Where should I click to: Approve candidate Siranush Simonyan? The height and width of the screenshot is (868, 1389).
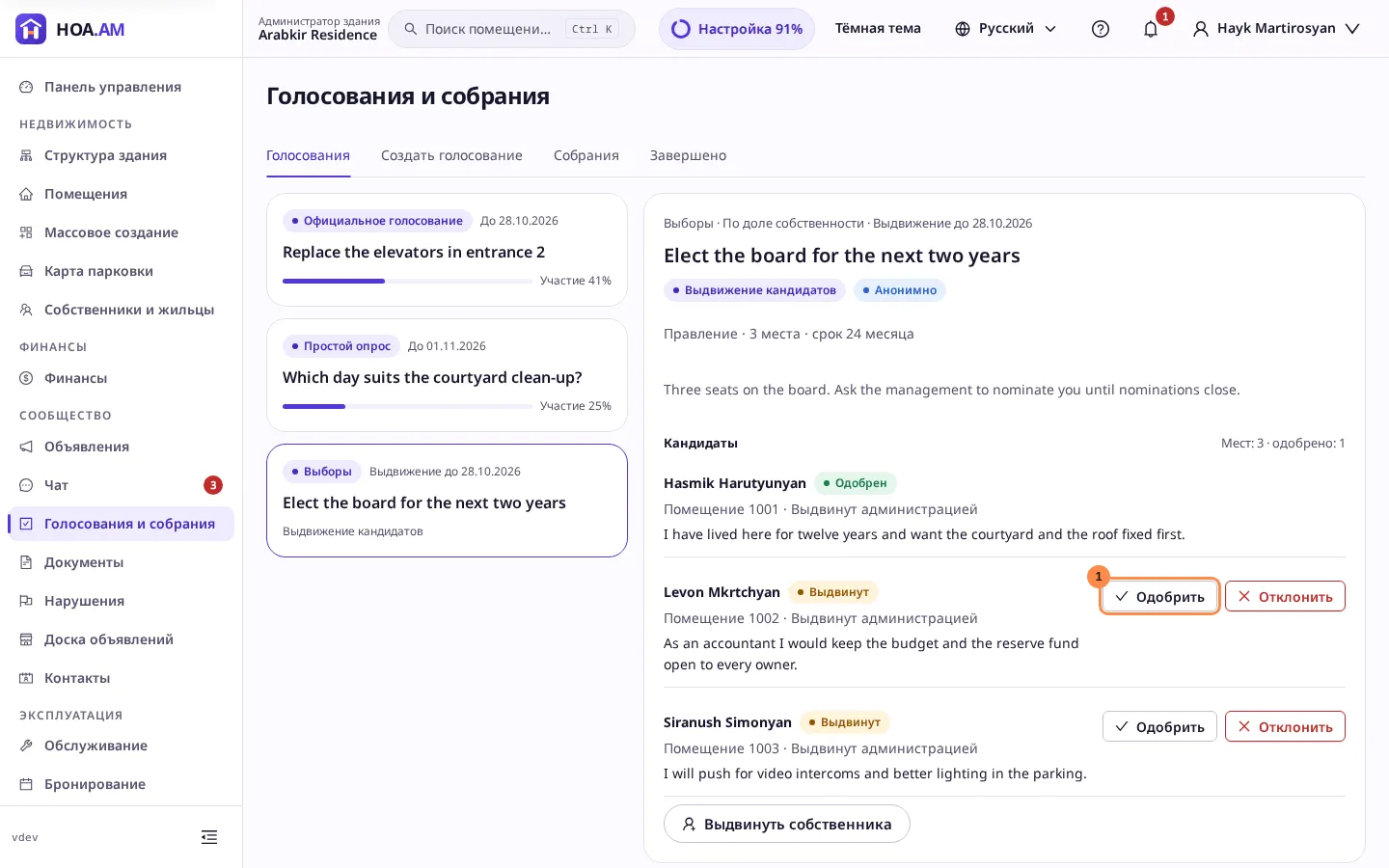1159,726
